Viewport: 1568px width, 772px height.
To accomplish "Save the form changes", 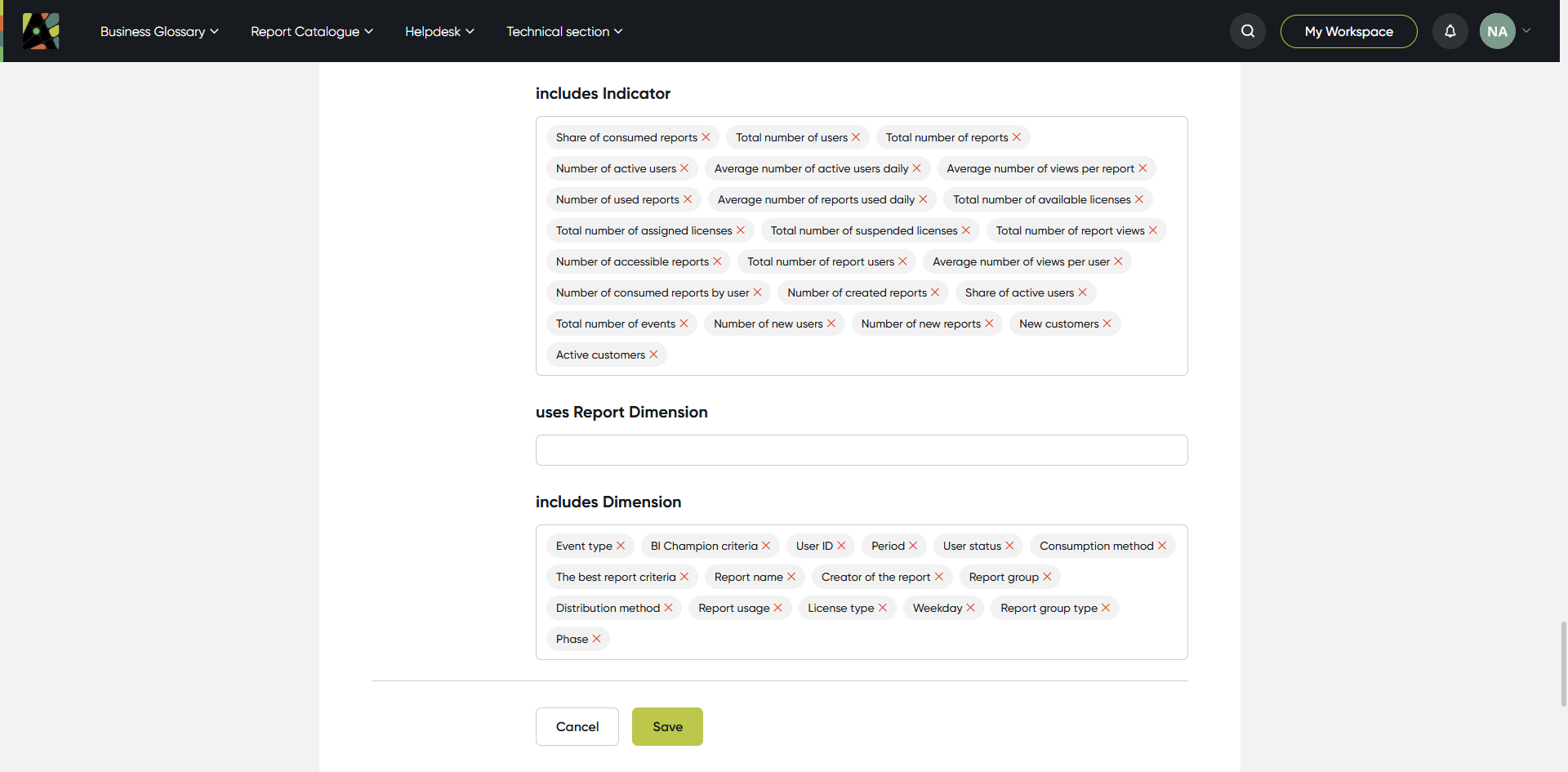I will pos(667,726).
